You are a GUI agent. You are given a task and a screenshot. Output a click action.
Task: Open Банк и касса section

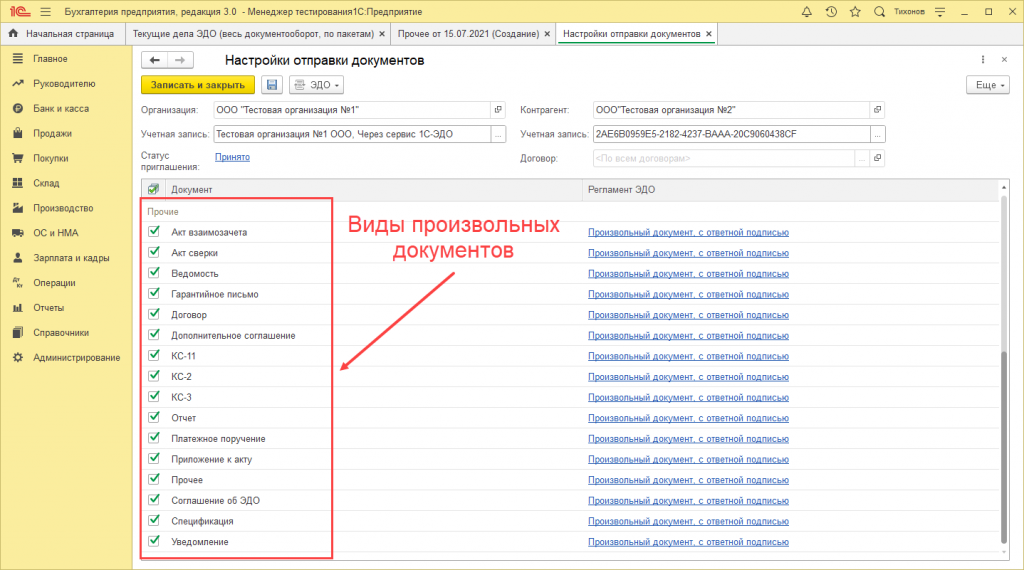61,108
